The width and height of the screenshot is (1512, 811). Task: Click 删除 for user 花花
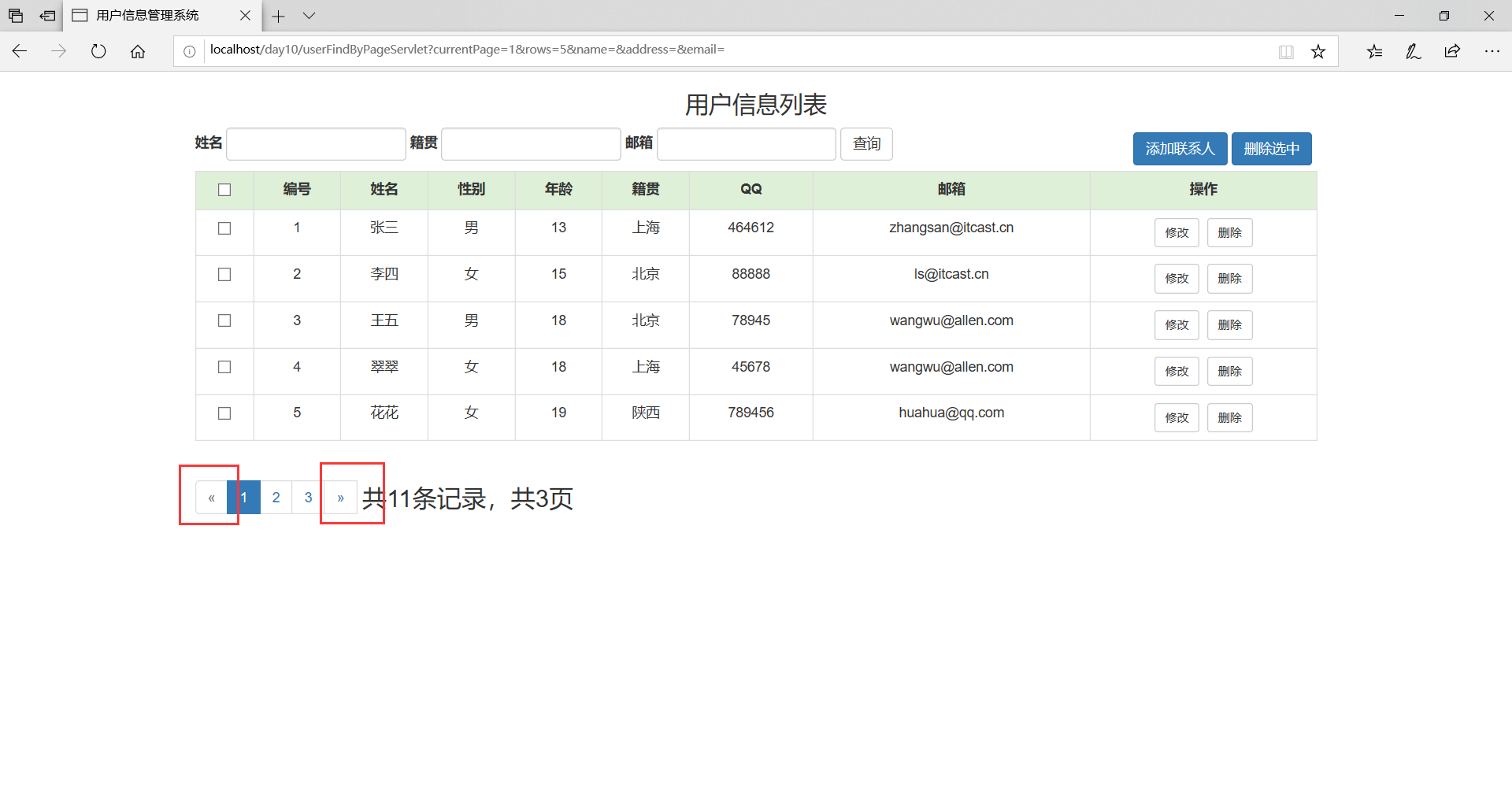[1229, 418]
